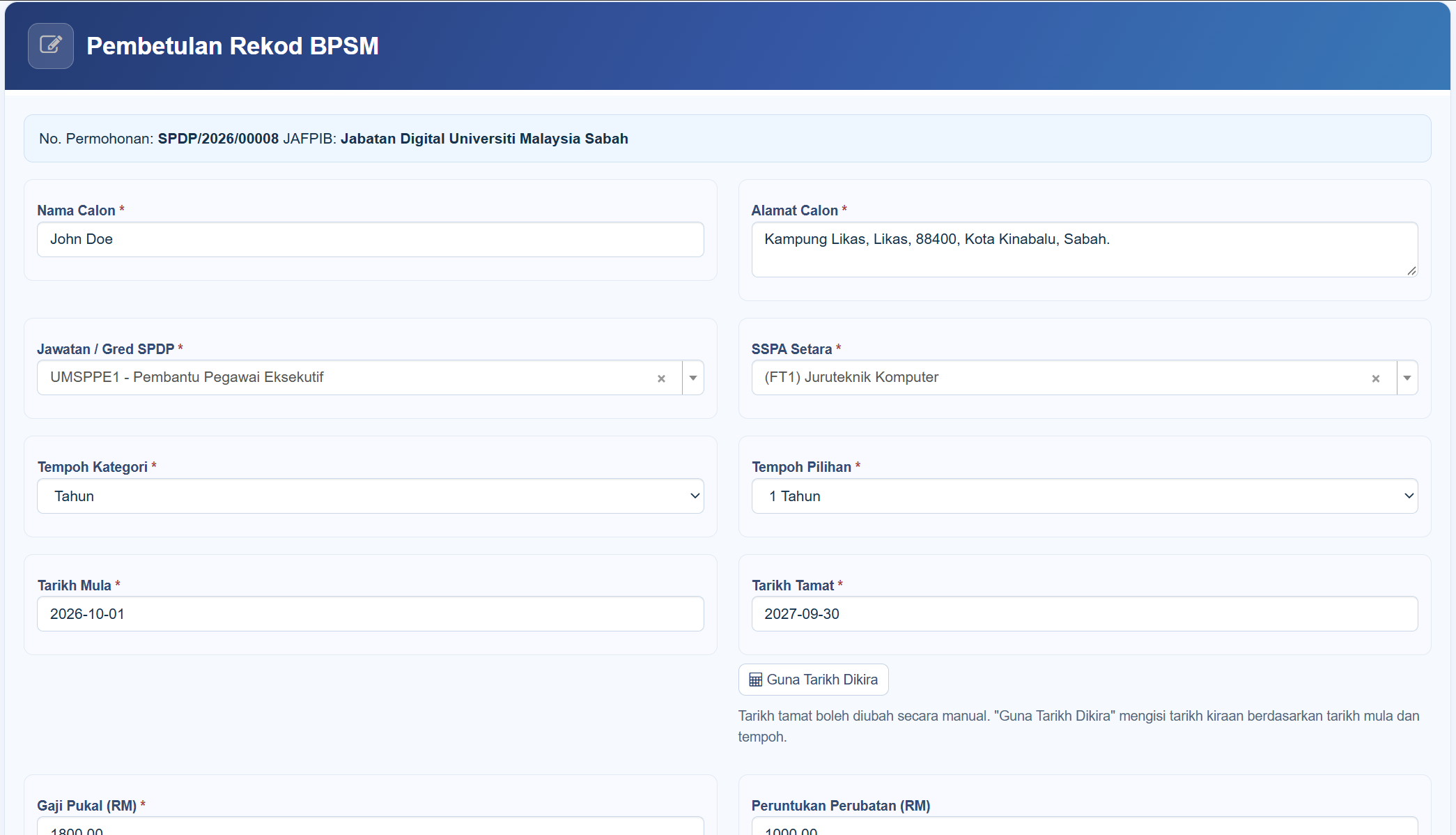Click the (FT1) Juruteknik Komputer value
This screenshot has height=835, width=1456.
[851, 377]
